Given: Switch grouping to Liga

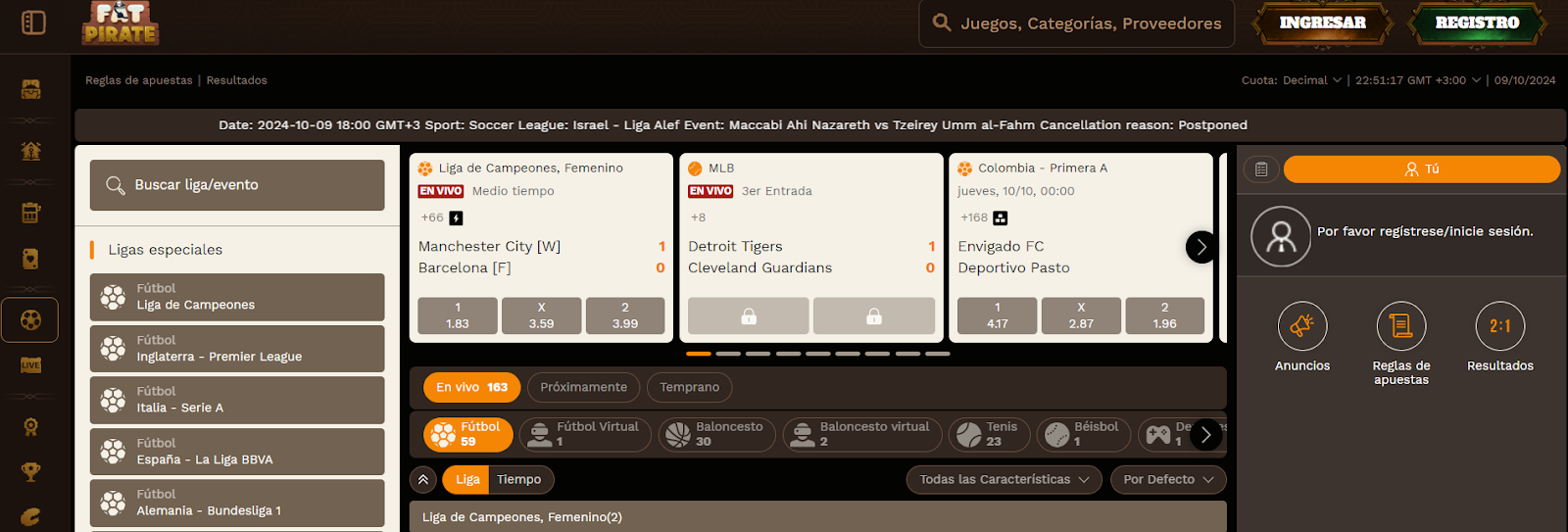Looking at the screenshot, I should [x=467, y=479].
